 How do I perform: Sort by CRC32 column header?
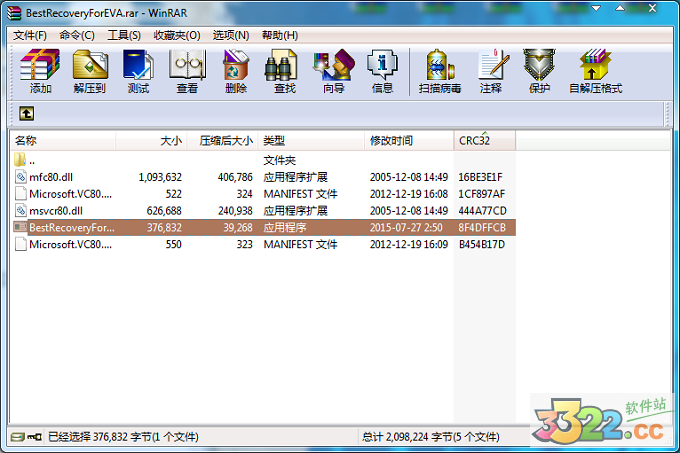(x=485, y=140)
